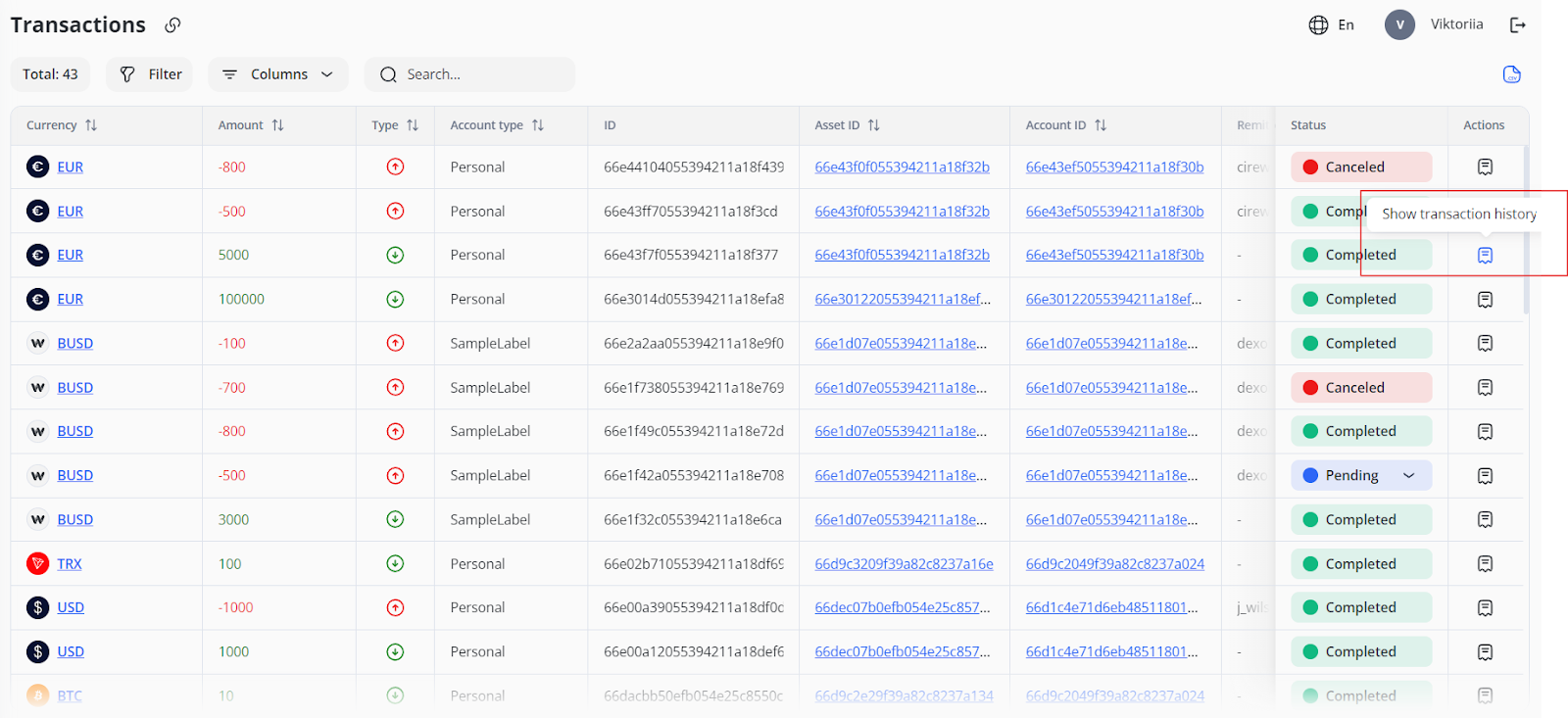Image resolution: width=1568 pixels, height=718 pixels.
Task: Open TRX currency link
Action: [x=69, y=564]
